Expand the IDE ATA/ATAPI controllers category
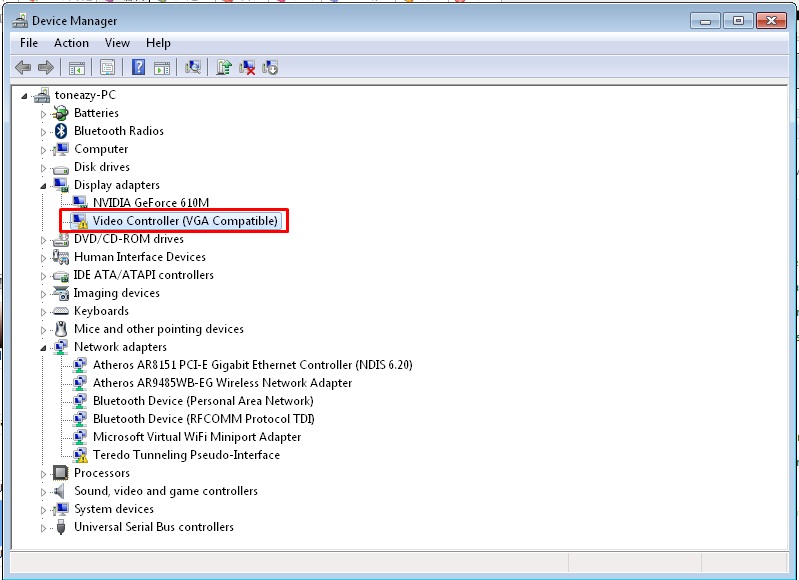Image resolution: width=799 pixels, height=580 pixels. (x=43, y=276)
